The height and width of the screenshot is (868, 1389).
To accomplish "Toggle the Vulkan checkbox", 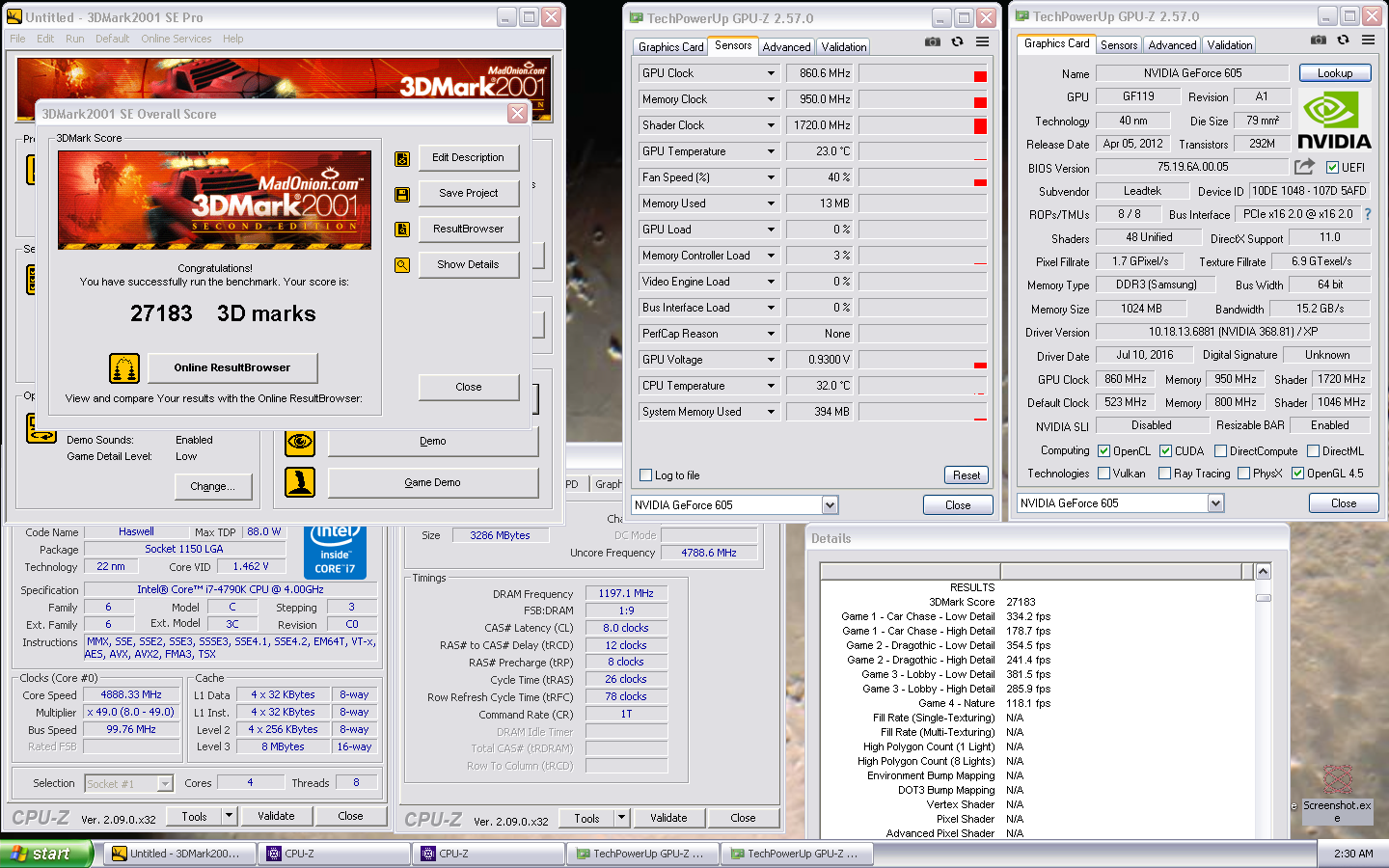I will 1103,474.
